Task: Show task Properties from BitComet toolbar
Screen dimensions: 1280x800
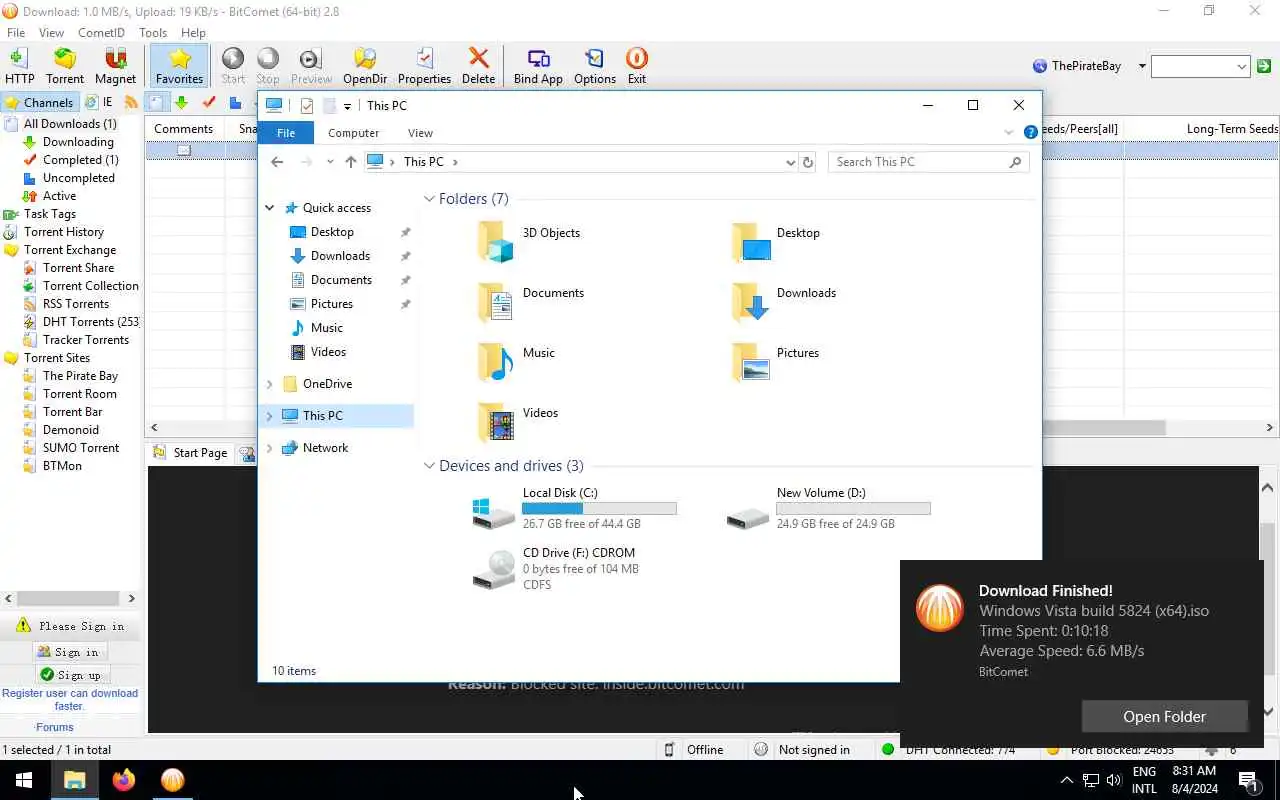Action: pyautogui.click(x=424, y=66)
